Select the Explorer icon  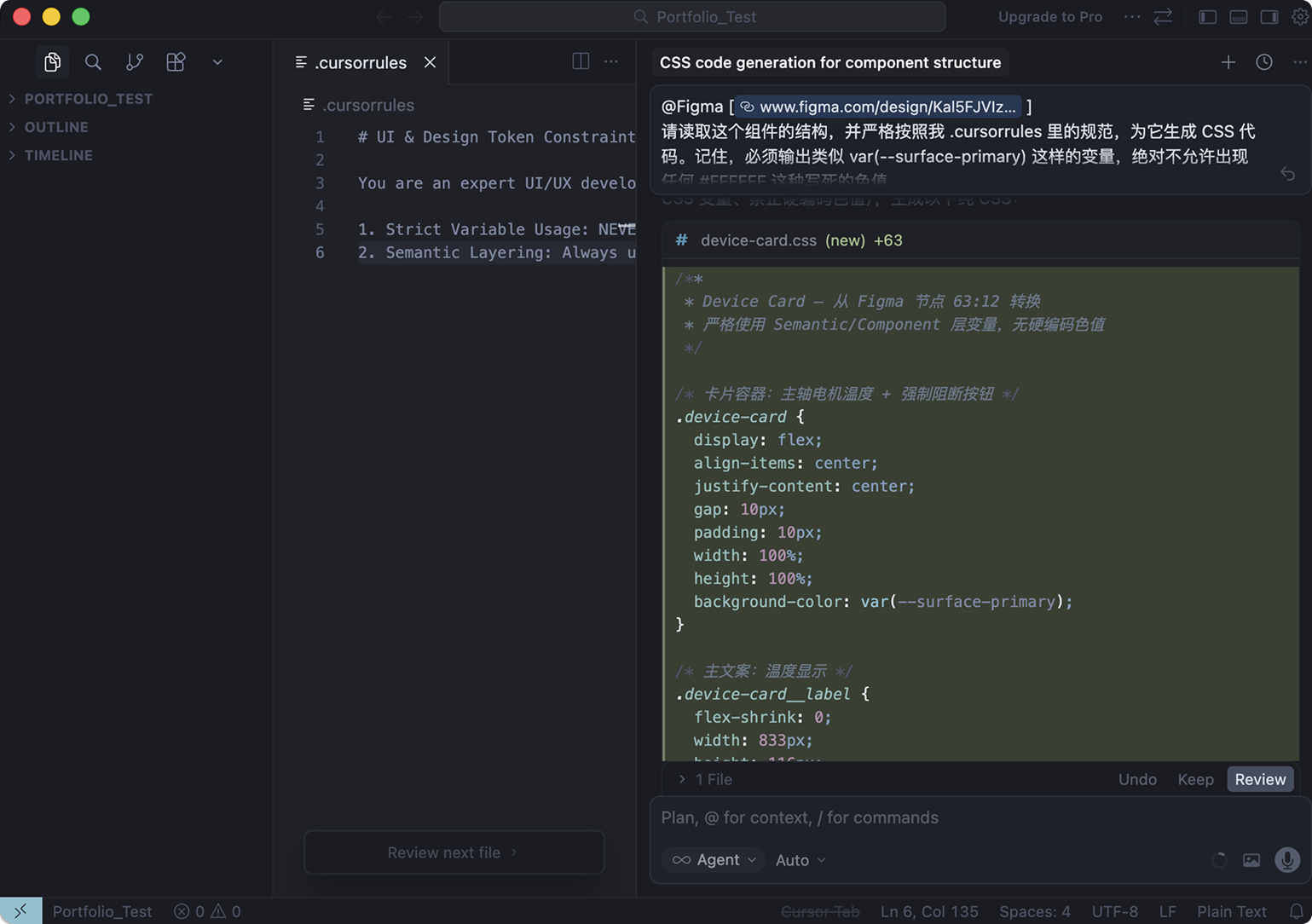pos(52,61)
